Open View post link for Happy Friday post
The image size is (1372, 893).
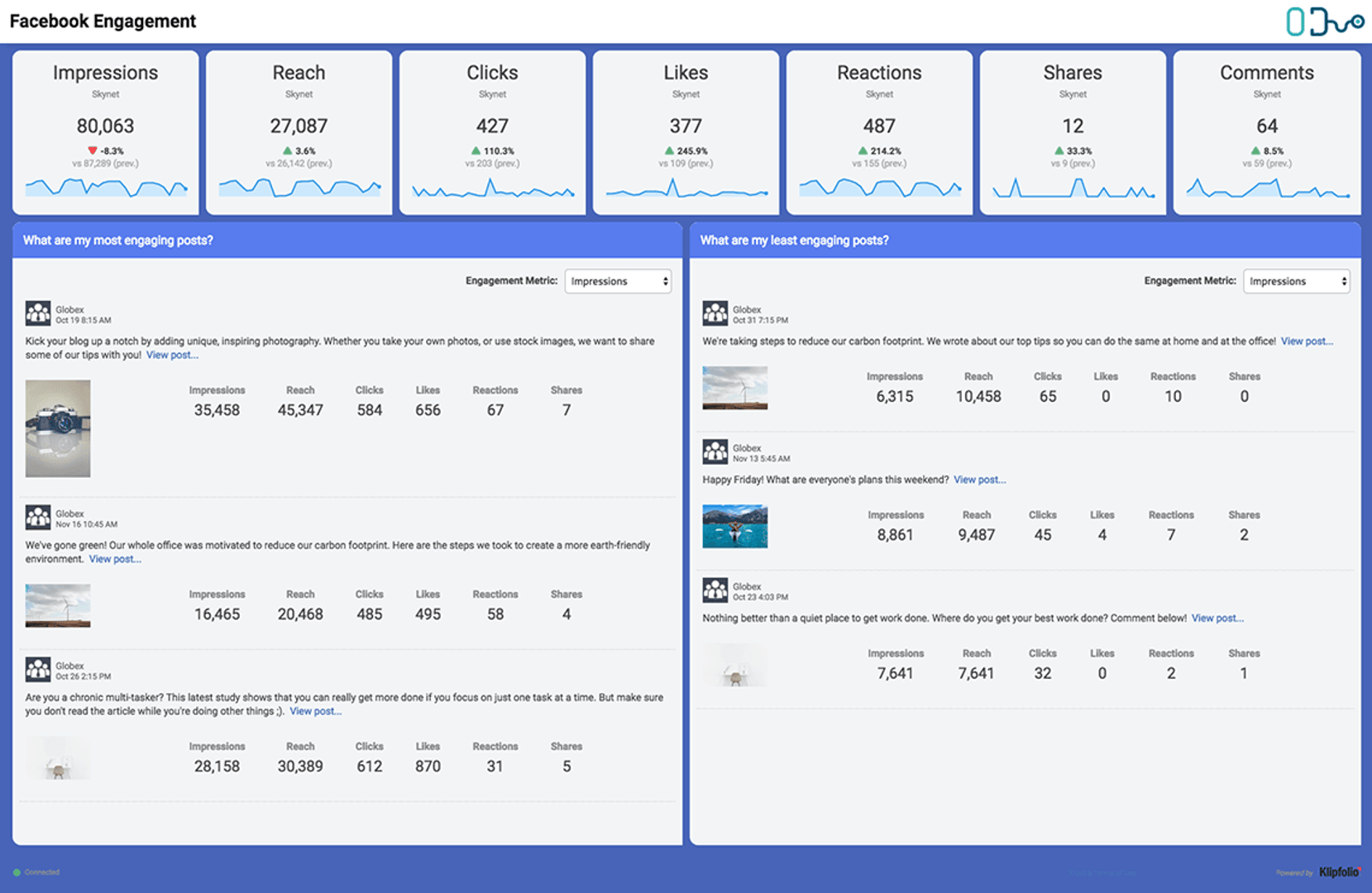979,480
